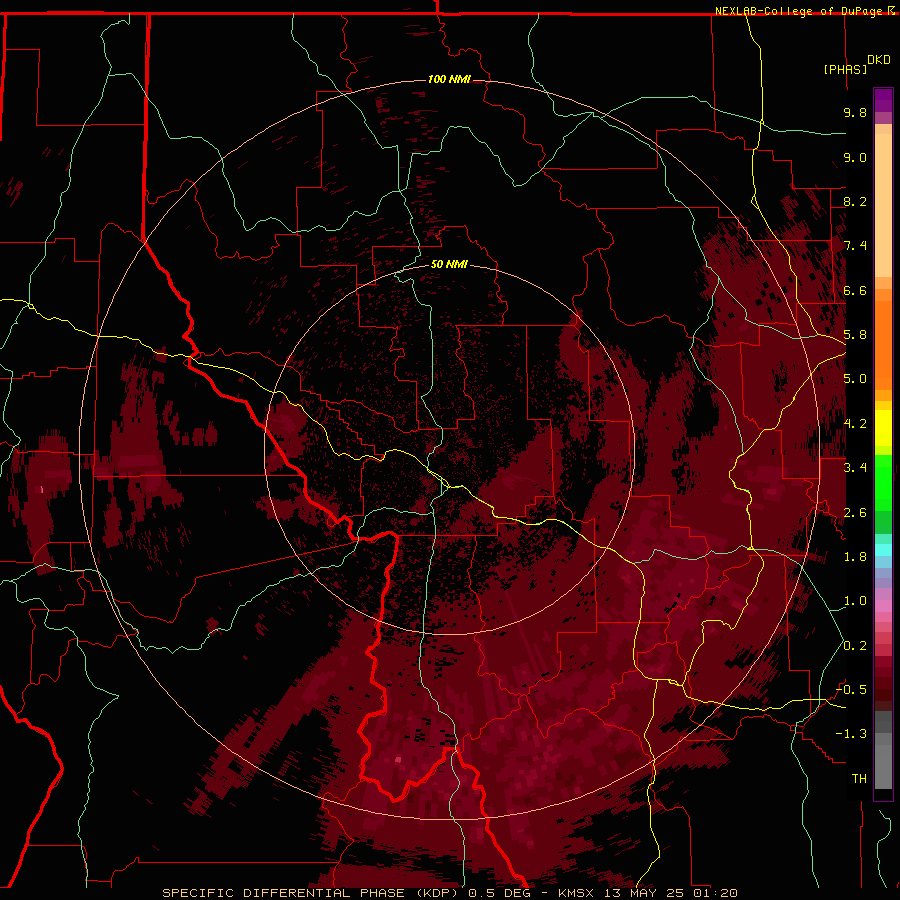The width and height of the screenshot is (900, 900).
Task: Click the 9.8 value on color scale
Action: point(855,112)
